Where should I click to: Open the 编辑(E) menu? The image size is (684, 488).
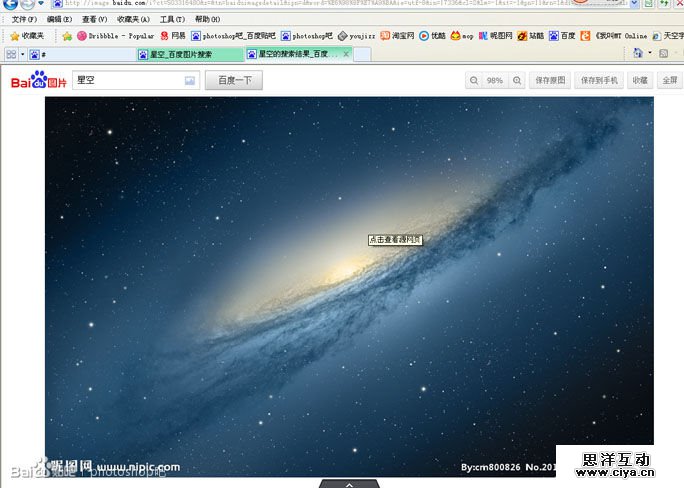point(59,19)
